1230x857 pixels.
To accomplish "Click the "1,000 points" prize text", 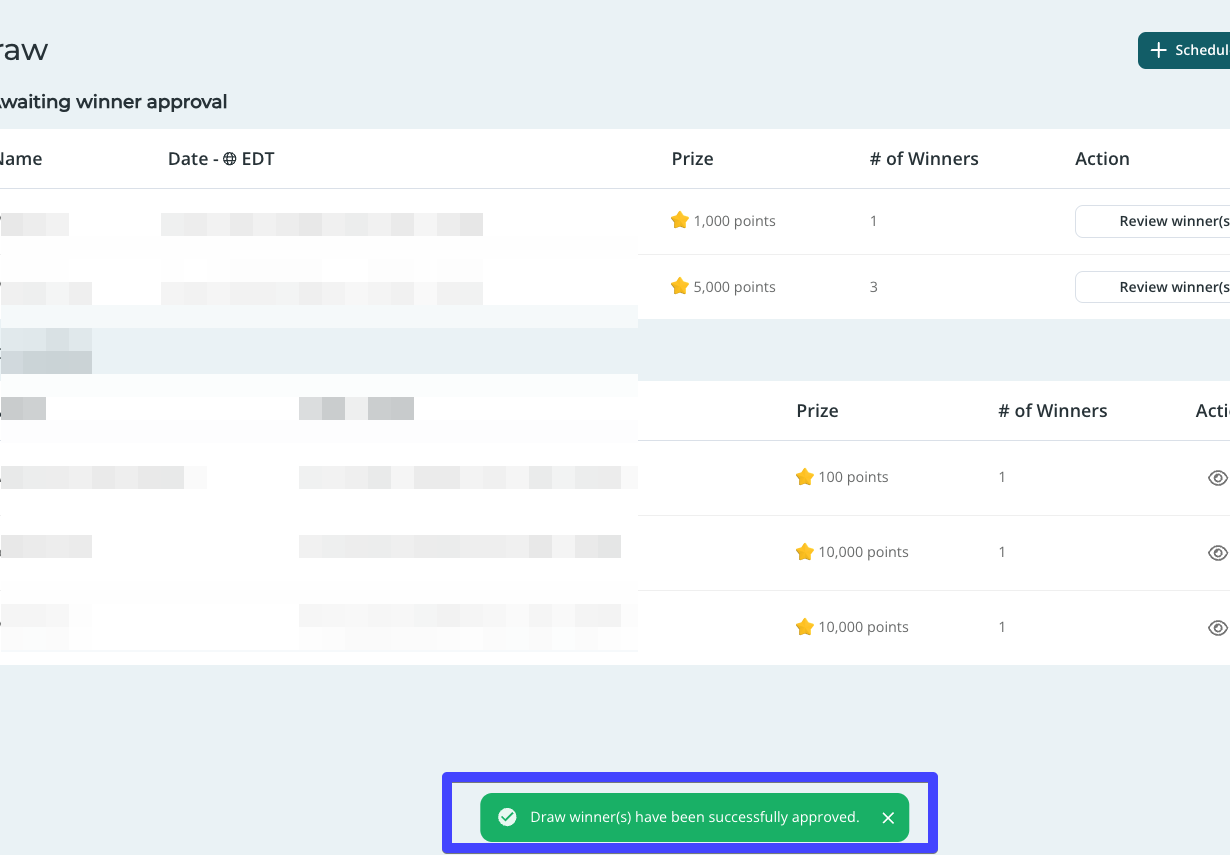I will pos(735,221).
